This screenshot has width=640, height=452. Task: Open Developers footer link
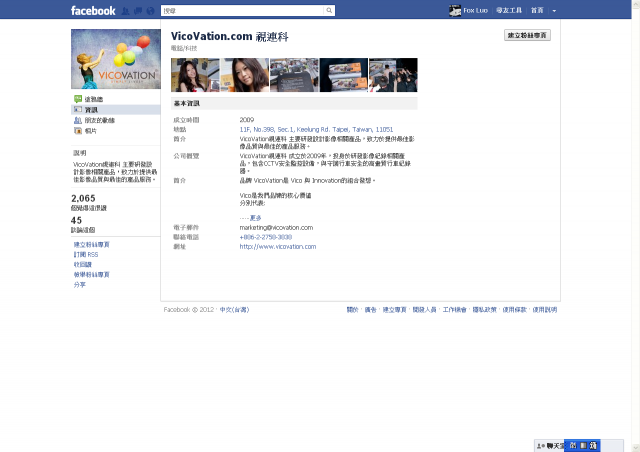pos(424,309)
